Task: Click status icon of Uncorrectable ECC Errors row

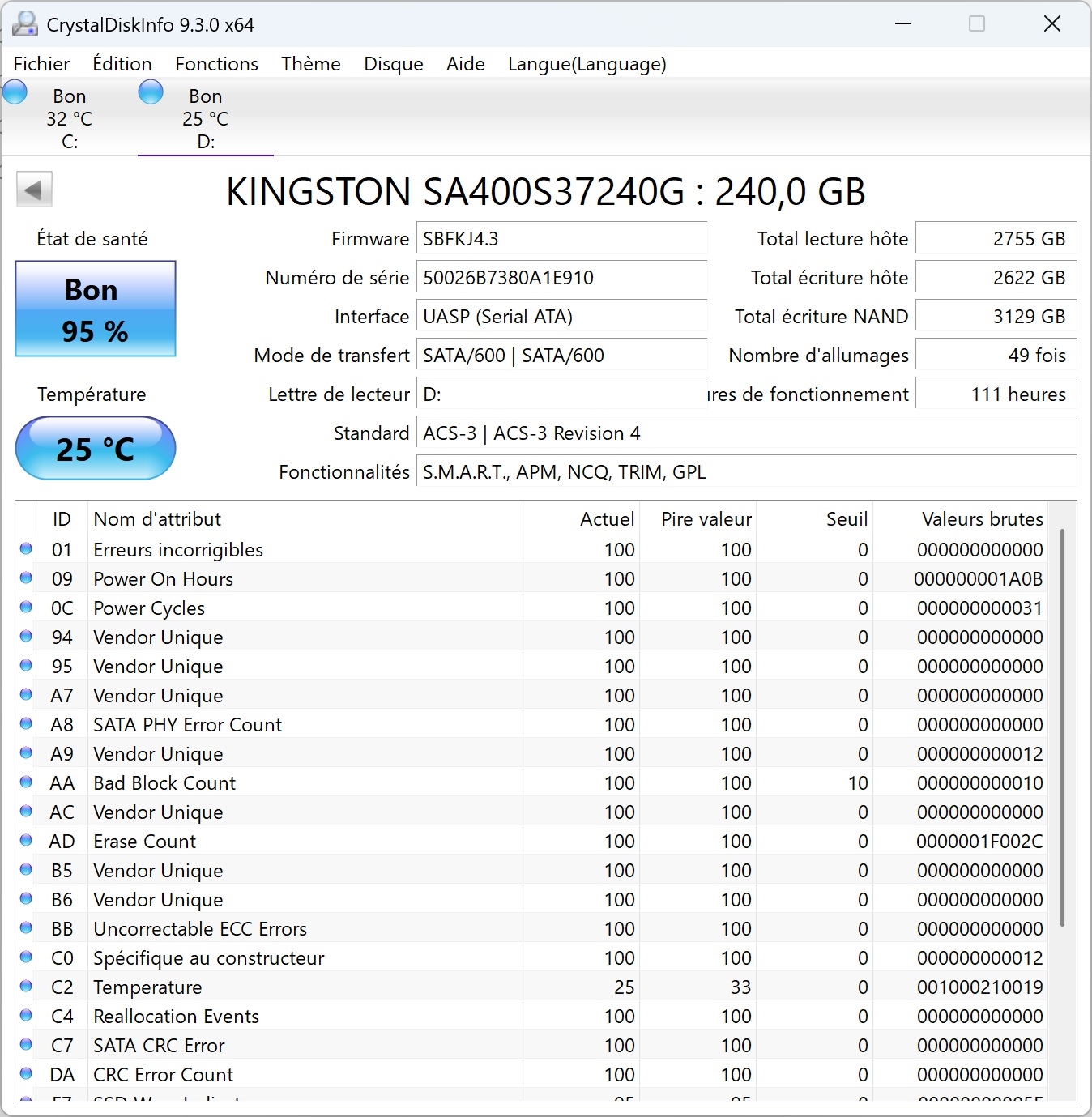Action: (x=26, y=928)
